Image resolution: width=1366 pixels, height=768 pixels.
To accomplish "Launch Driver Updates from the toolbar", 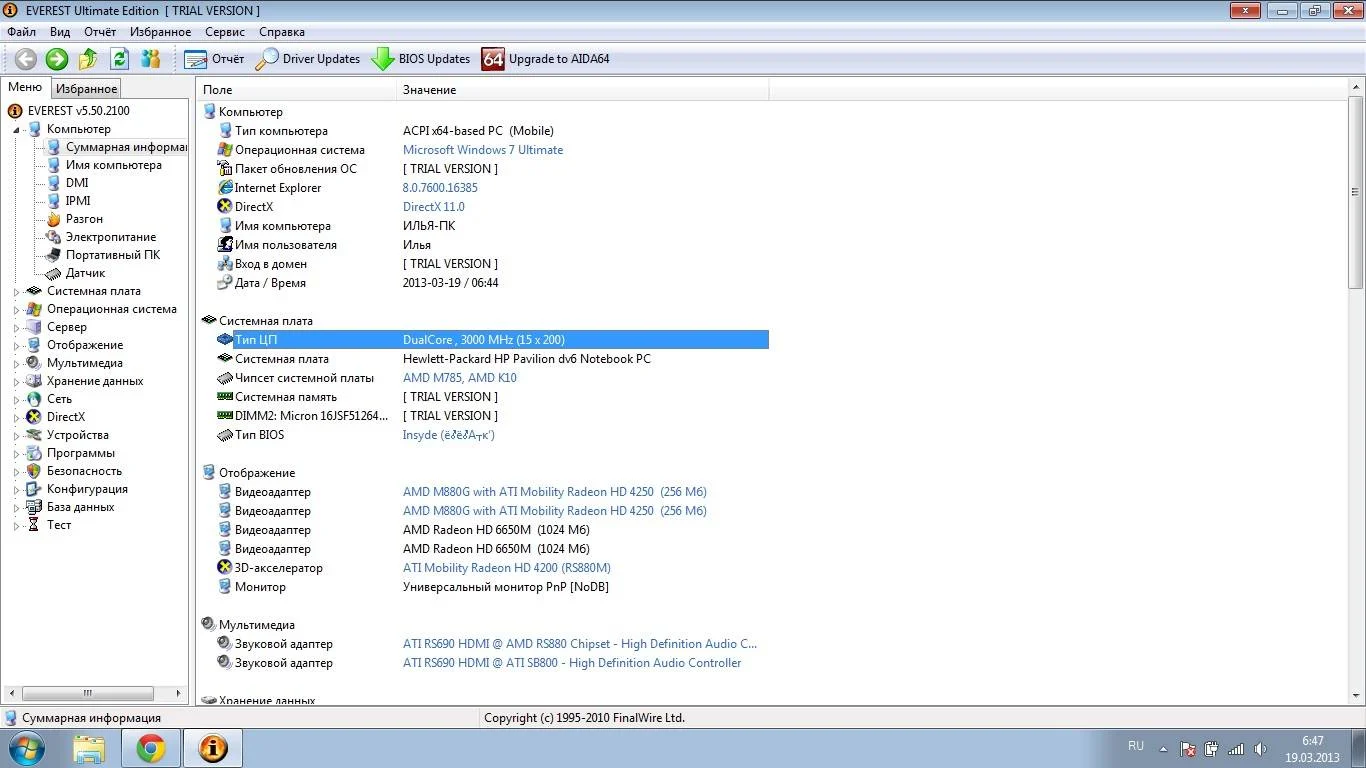I will tap(308, 59).
